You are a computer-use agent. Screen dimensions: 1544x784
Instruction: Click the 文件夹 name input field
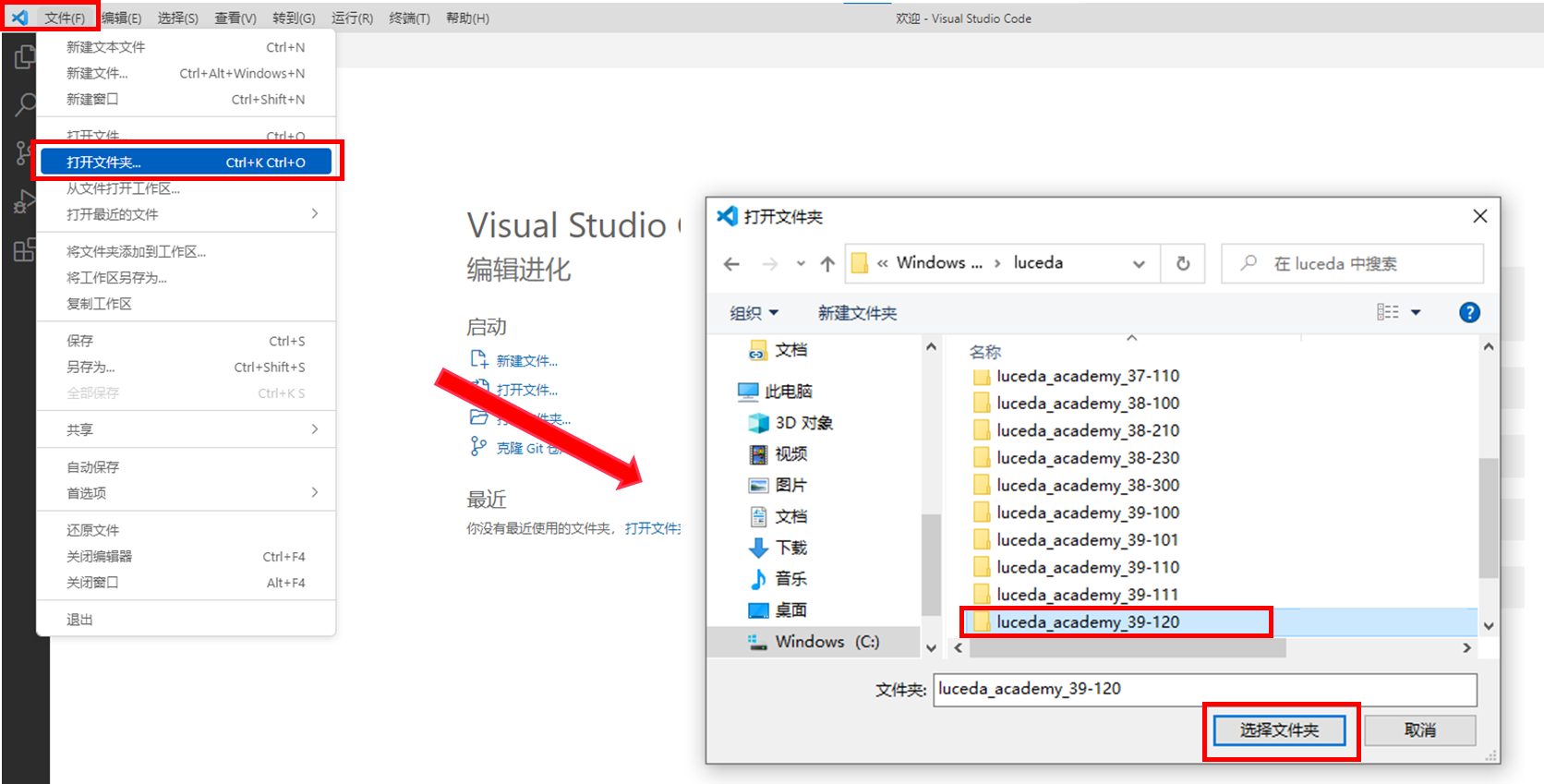[1205, 690]
